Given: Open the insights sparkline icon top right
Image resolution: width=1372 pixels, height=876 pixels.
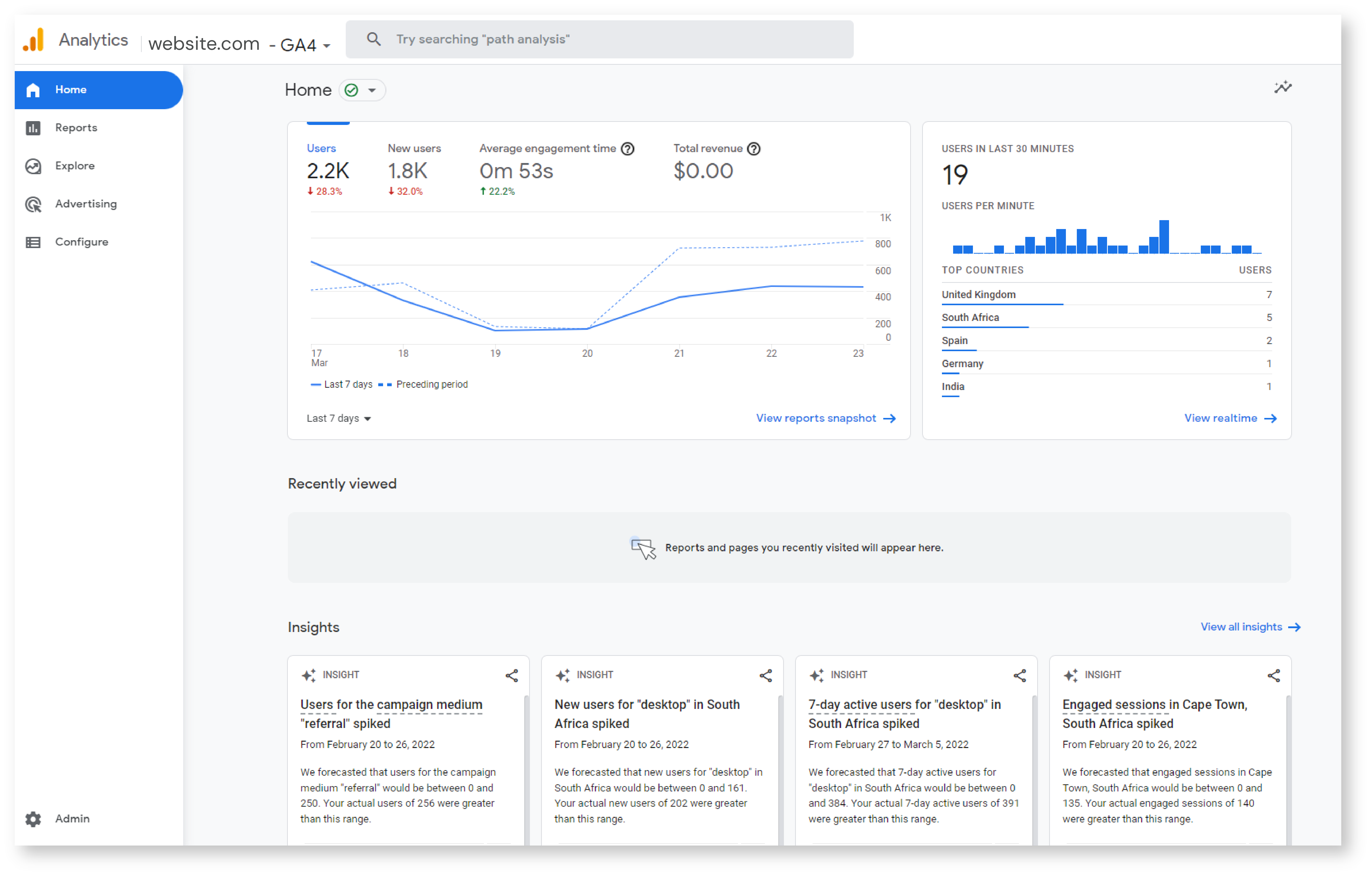Looking at the screenshot, I should click(x=1283, y=87).
